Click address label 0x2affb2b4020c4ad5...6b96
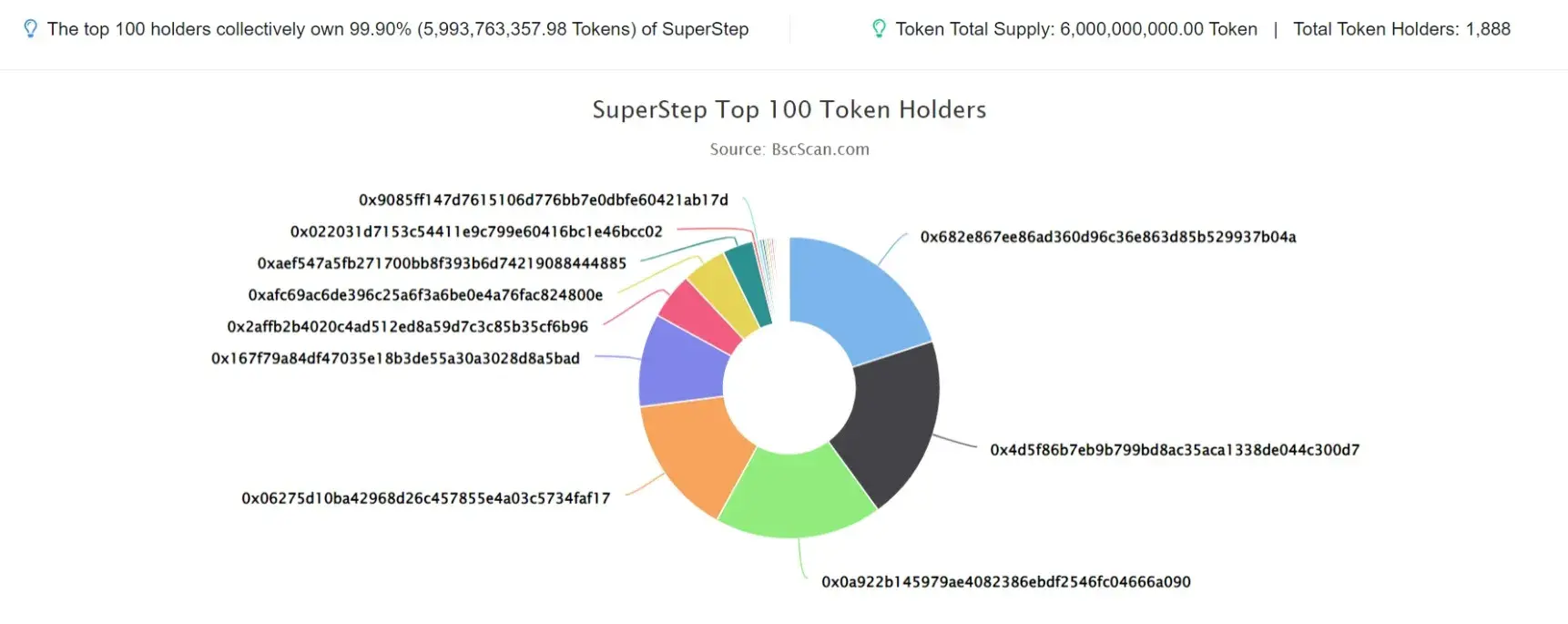1568x624 pixels. click(408, 327)
